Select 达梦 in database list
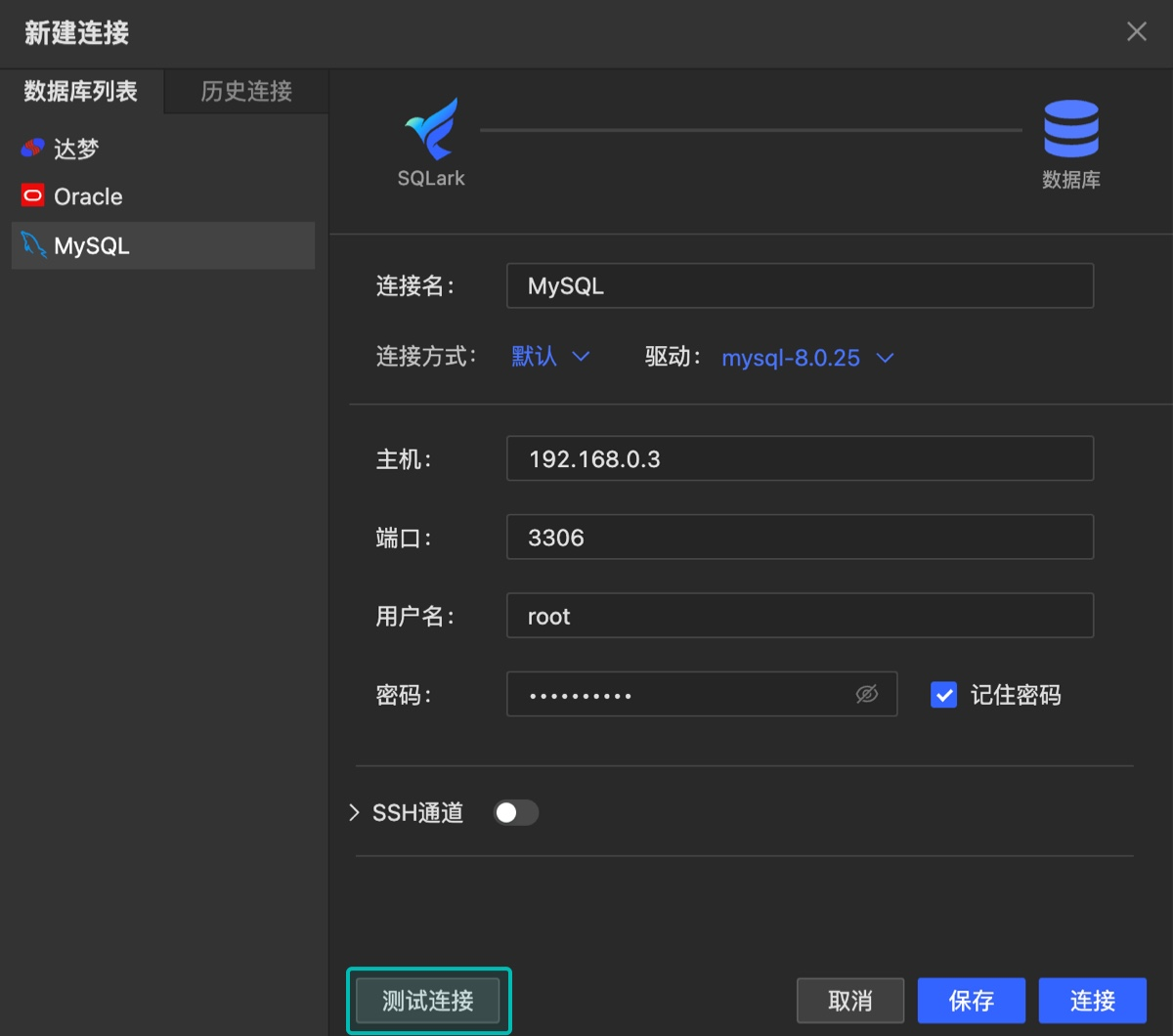1173x1036 pixels. pyautogui.click(x=163, y=149)
